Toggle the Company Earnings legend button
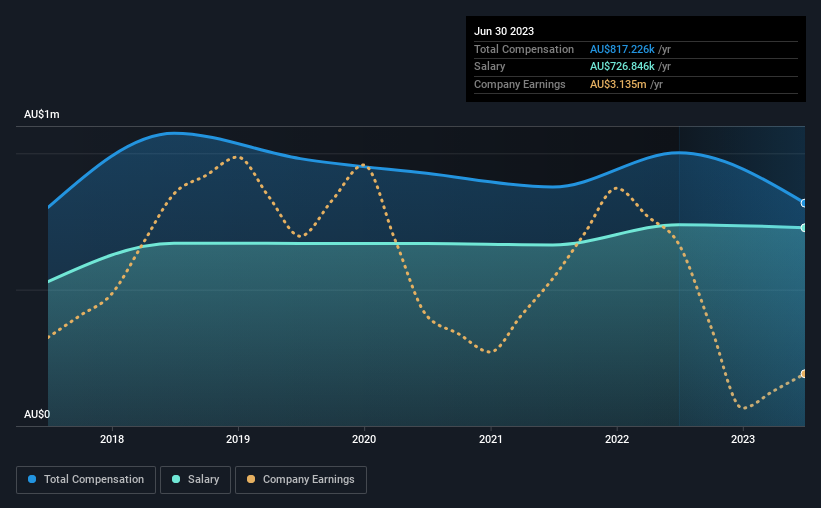Screen dimensions: 821x508 pyautogui.click(x=301, y=480)
